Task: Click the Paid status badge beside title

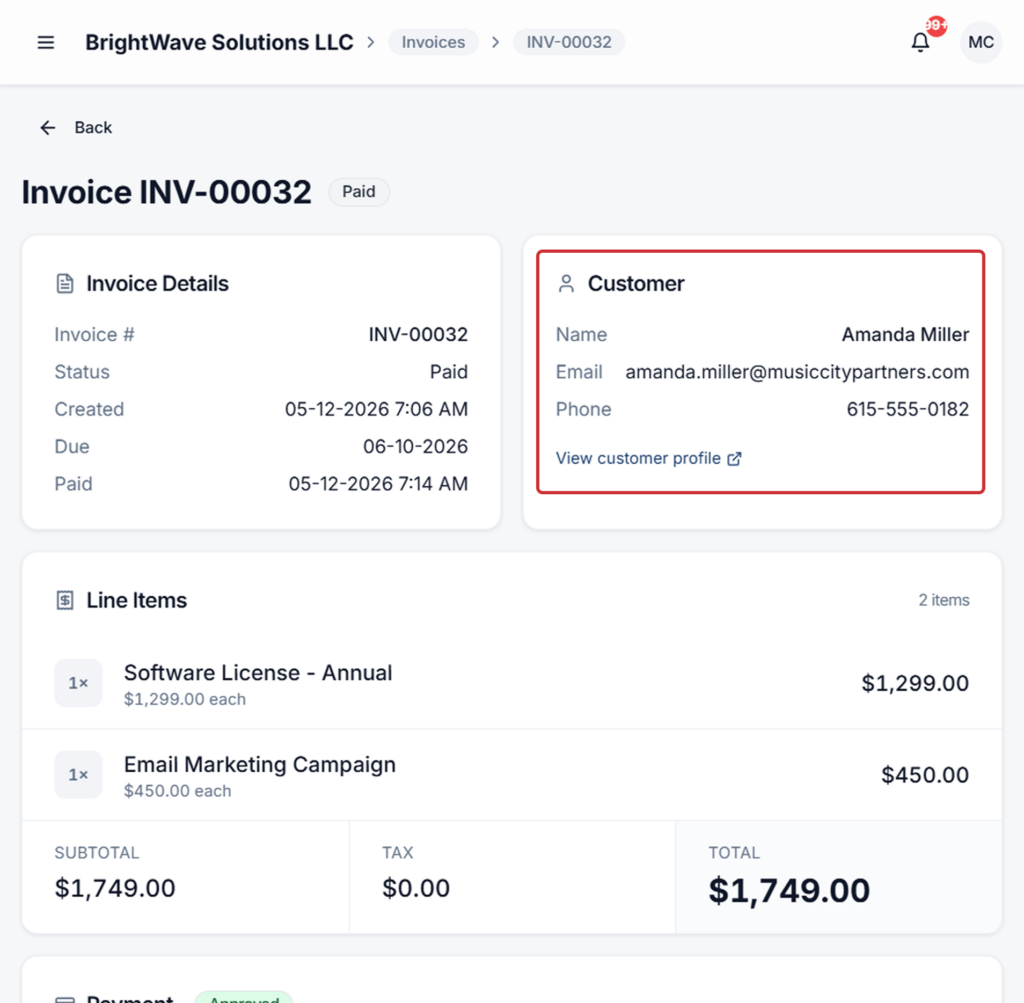Action: click(359, 192)
